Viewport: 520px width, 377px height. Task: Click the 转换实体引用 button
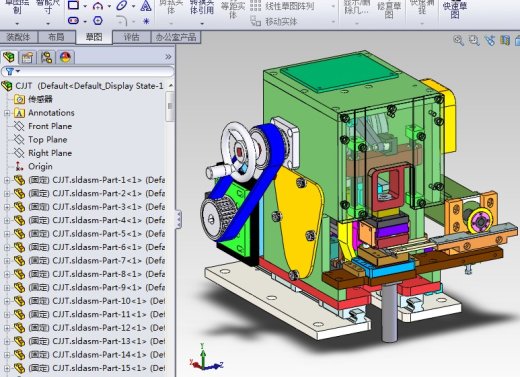tap(202, 8)
